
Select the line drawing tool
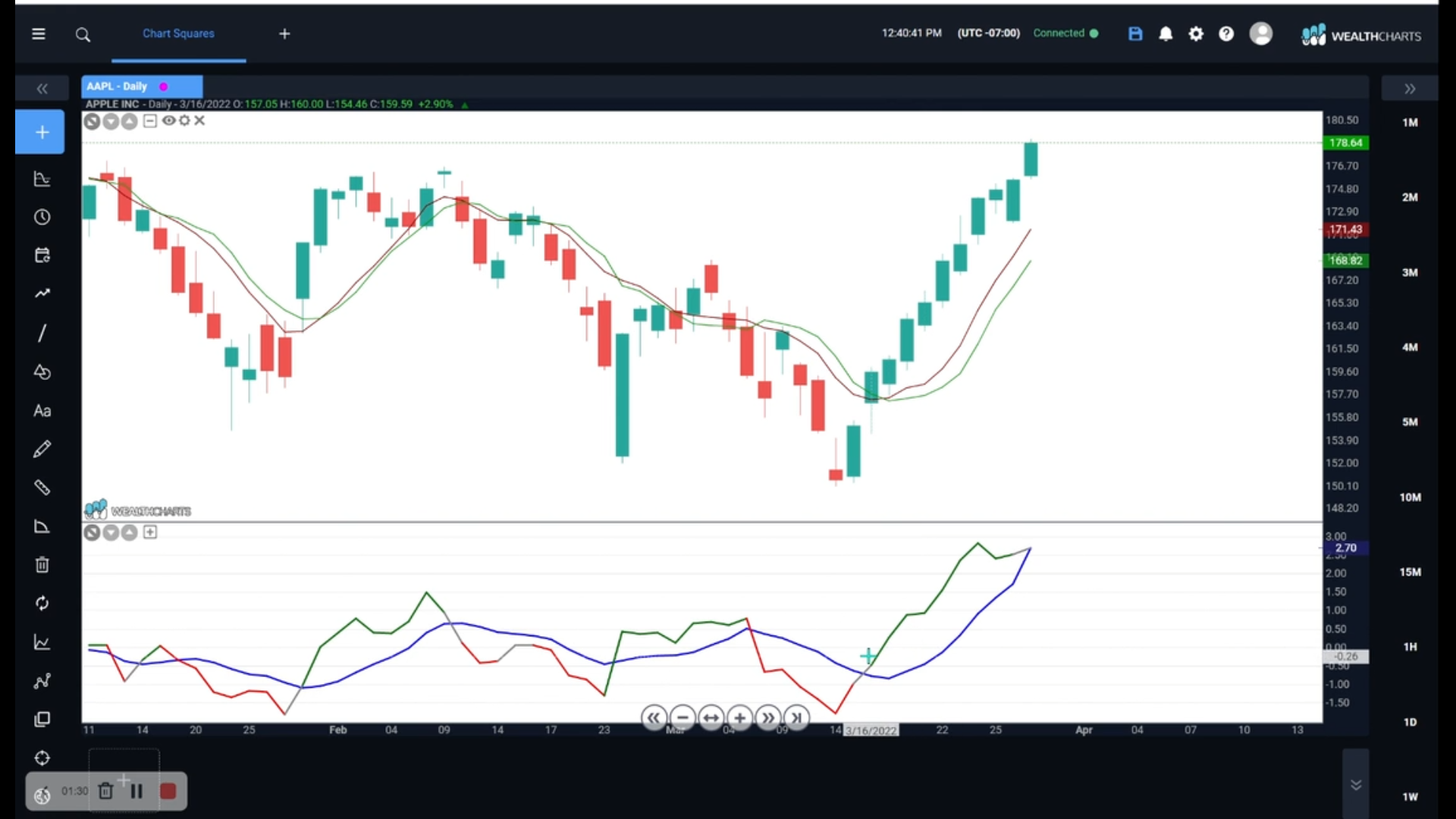tap(42, 334)
